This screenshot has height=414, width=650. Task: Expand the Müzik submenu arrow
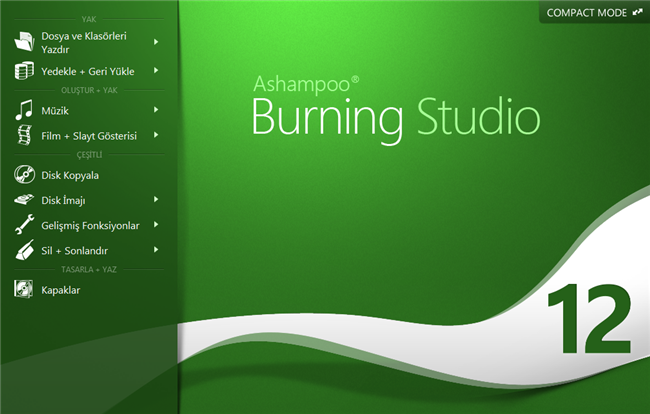(x=156, y=110)
